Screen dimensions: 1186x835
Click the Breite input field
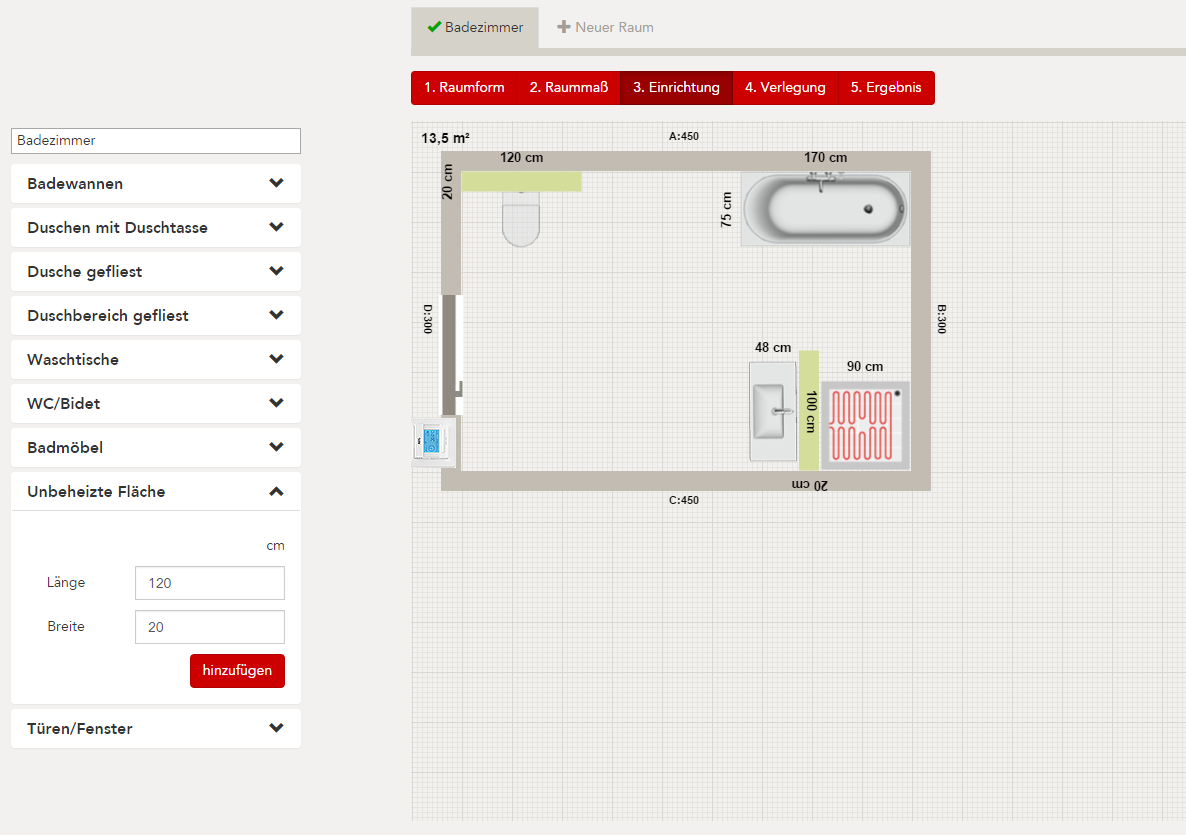click(210, 627)
